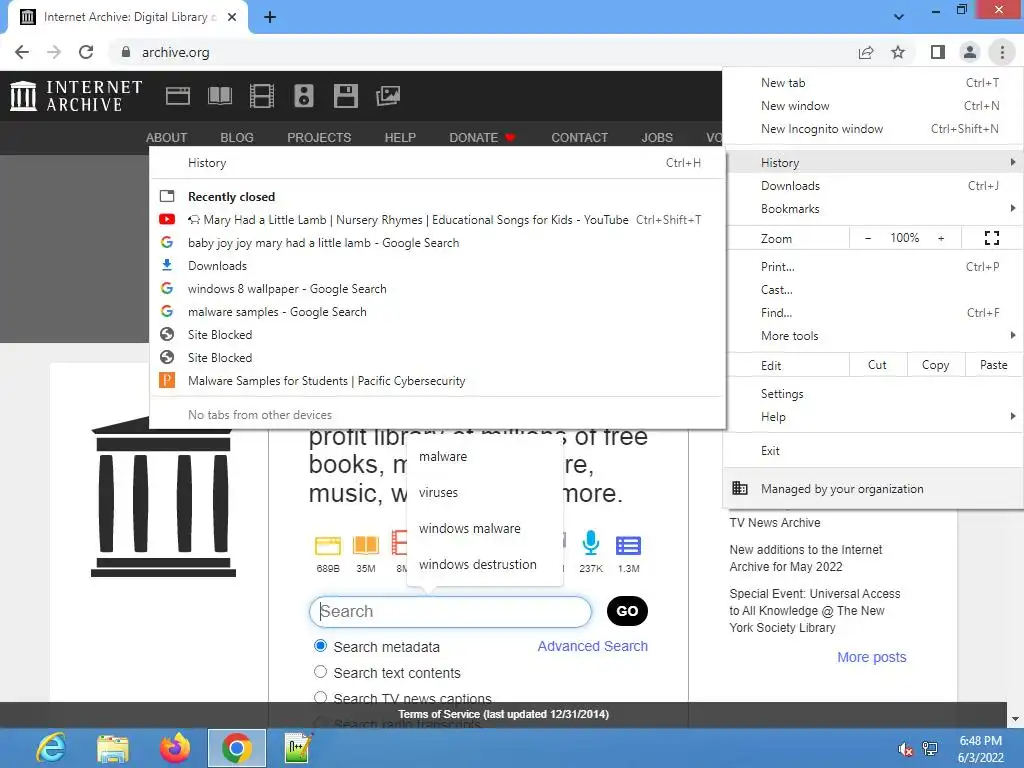1024x768 pixels.
Task: Select Search TV news captions radio button
Action: (x=320, y=697)
